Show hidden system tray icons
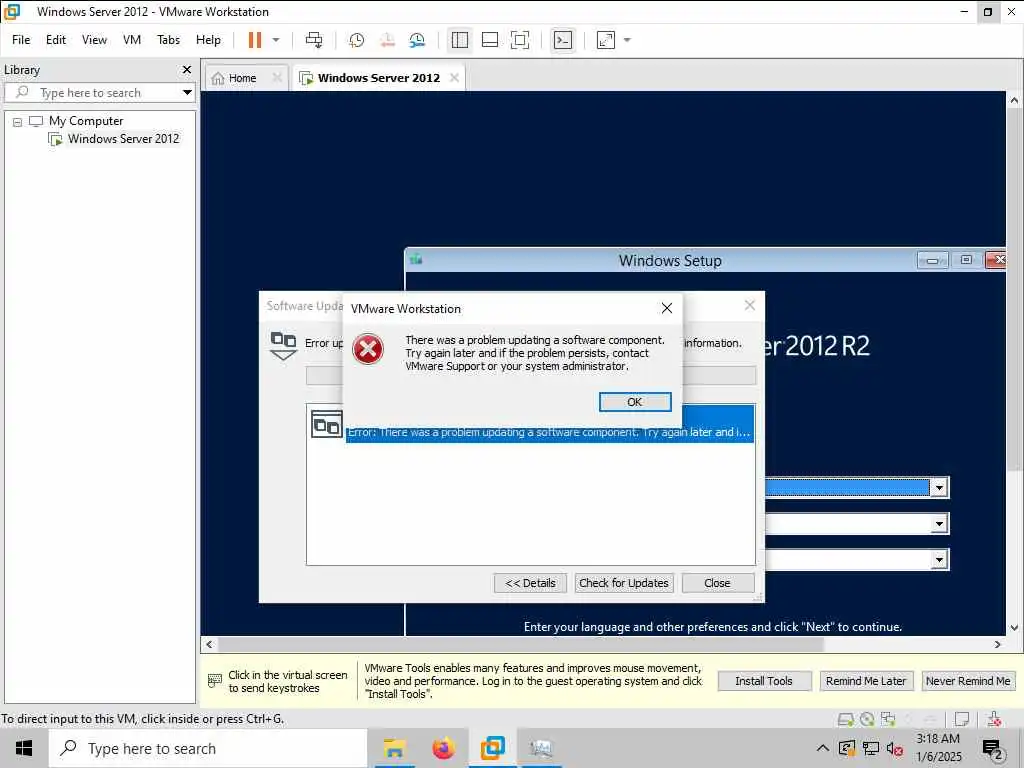This screenshot has height=768, width=1024. (x=823, y=748)
